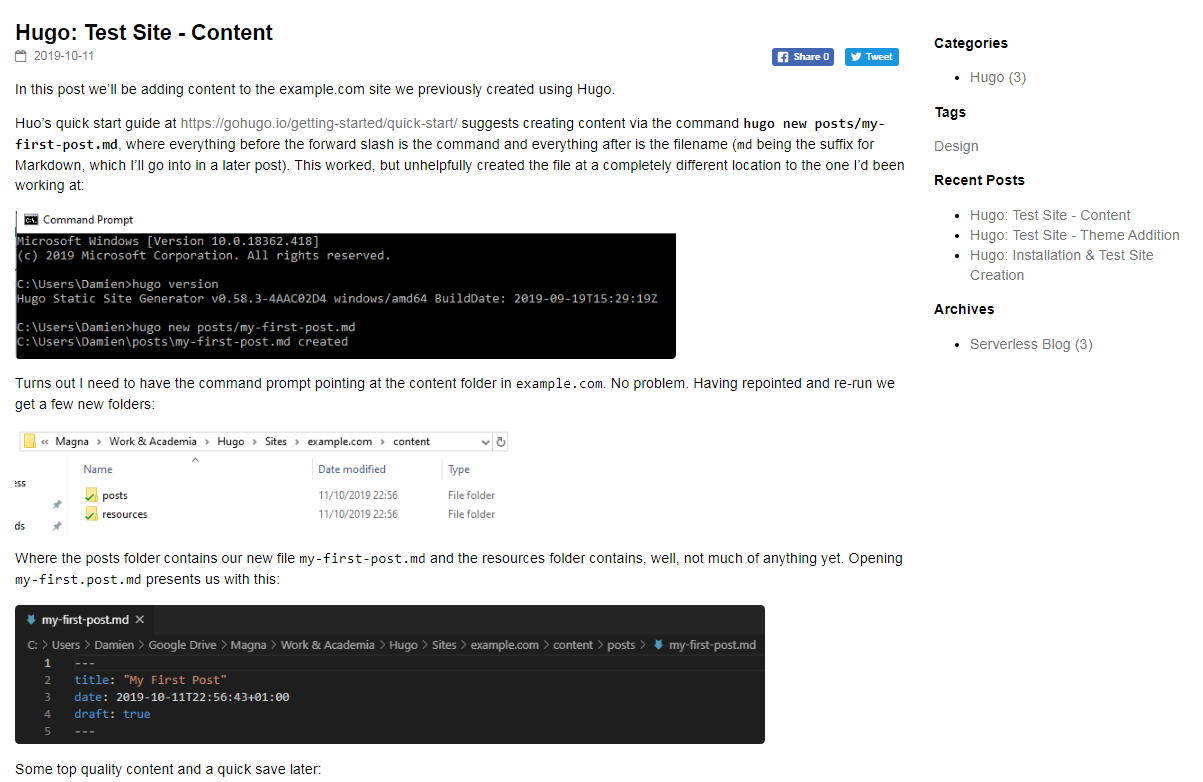Click the inline code hugo new posts/my-first-post.md
The image size is (1203, 782).
pos(450,134)
